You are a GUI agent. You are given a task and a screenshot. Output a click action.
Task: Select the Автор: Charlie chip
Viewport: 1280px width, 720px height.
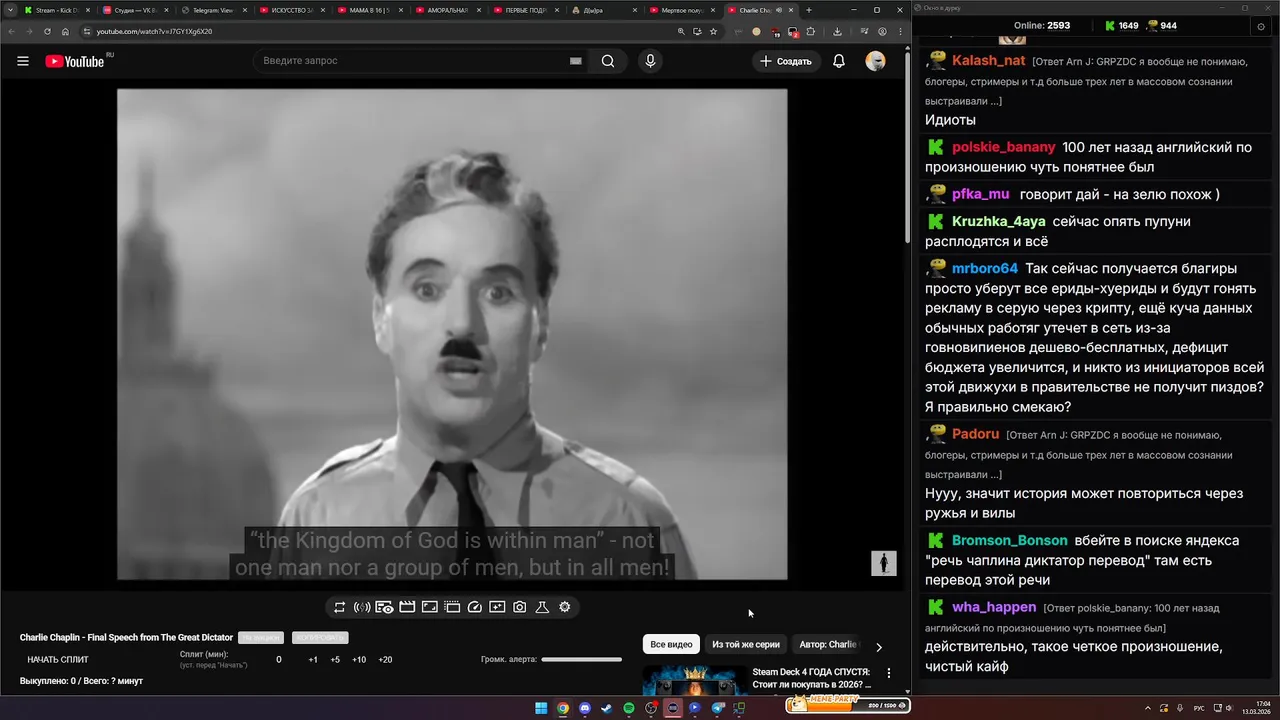(x=828, y=645)
